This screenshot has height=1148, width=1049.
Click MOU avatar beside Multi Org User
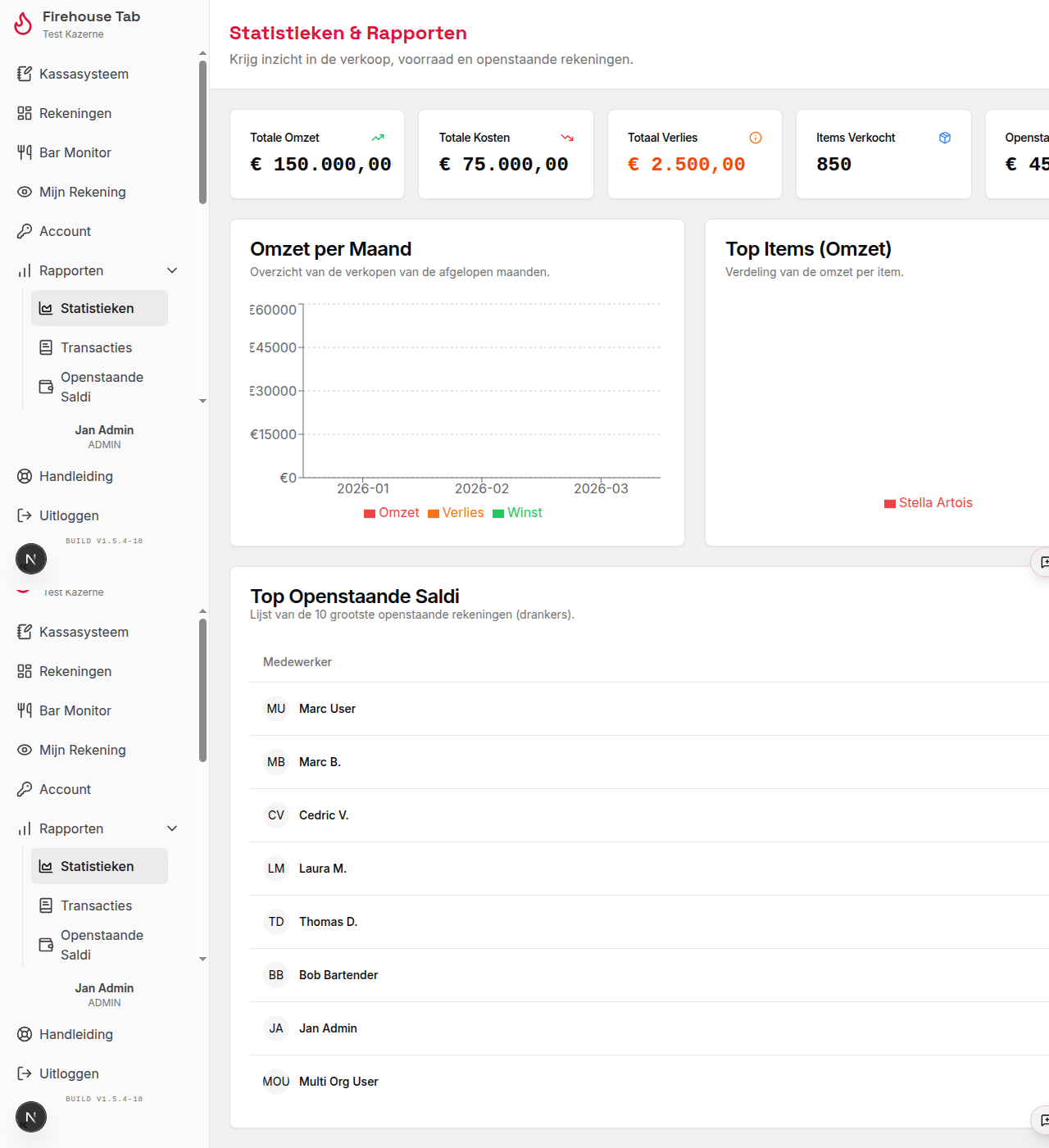click(x=276, y=1082)
